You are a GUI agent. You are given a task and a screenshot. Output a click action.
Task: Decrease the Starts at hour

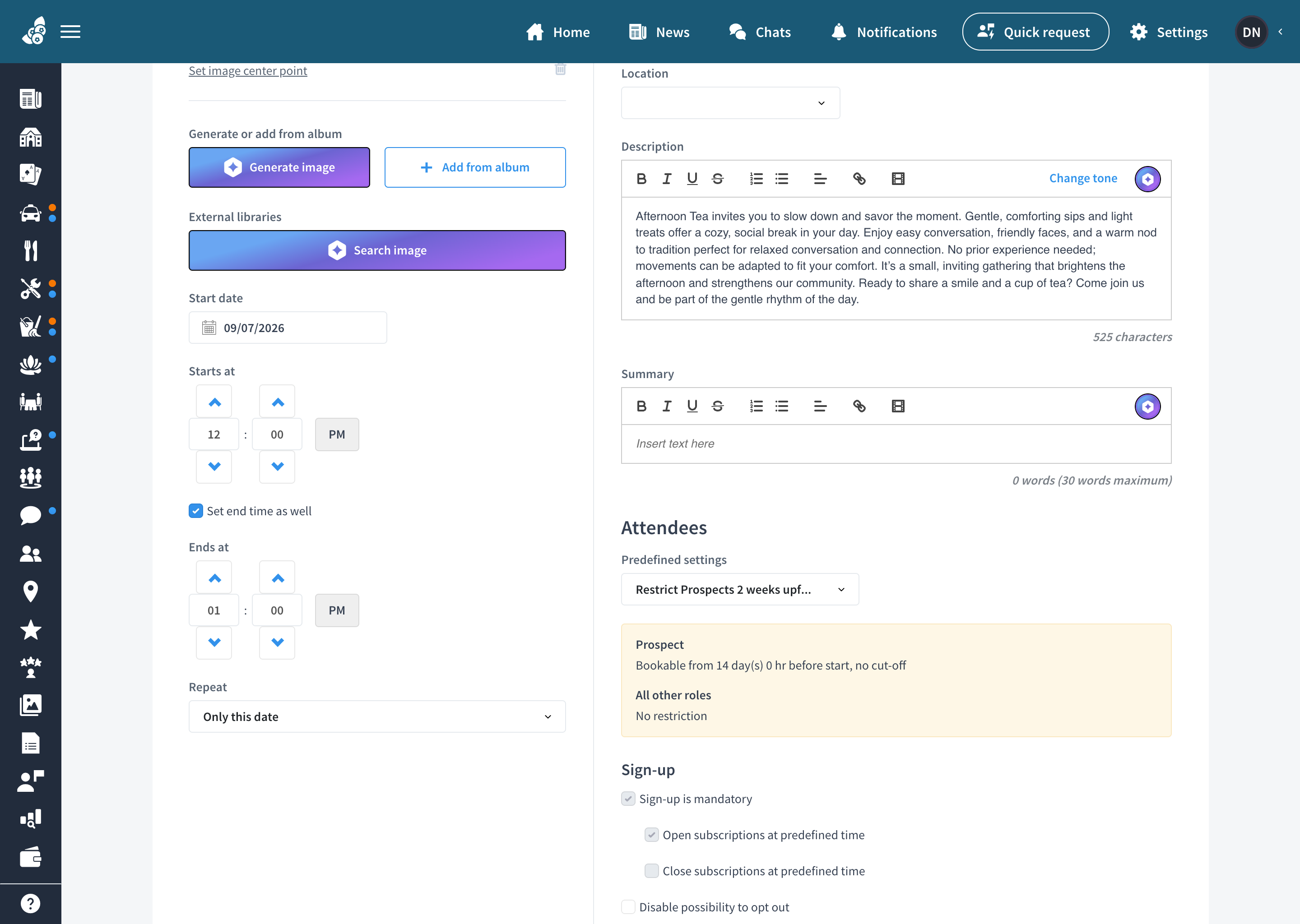[x=214, y=467]
